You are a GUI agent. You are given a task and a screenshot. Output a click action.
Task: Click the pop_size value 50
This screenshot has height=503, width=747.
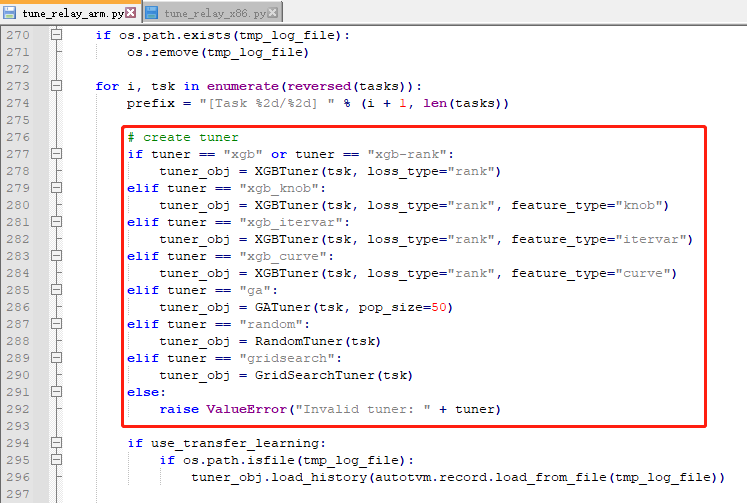pos(439,307)
